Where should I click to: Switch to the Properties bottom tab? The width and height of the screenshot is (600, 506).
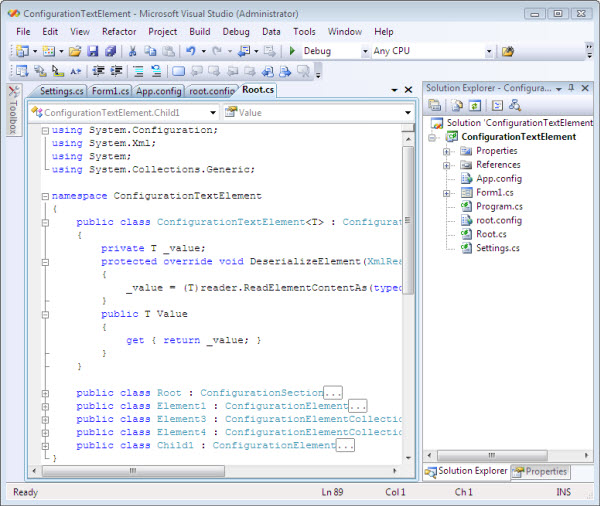pyautogui.click(x=540, y=472)
